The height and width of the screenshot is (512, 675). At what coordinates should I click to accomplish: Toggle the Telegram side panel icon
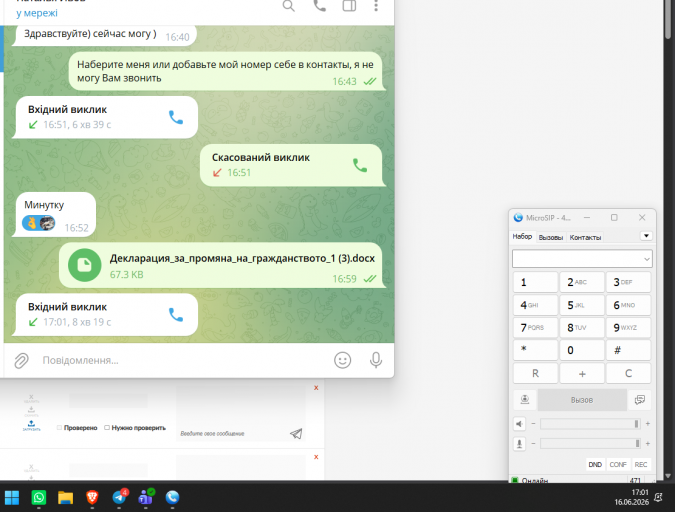(349, 6)
